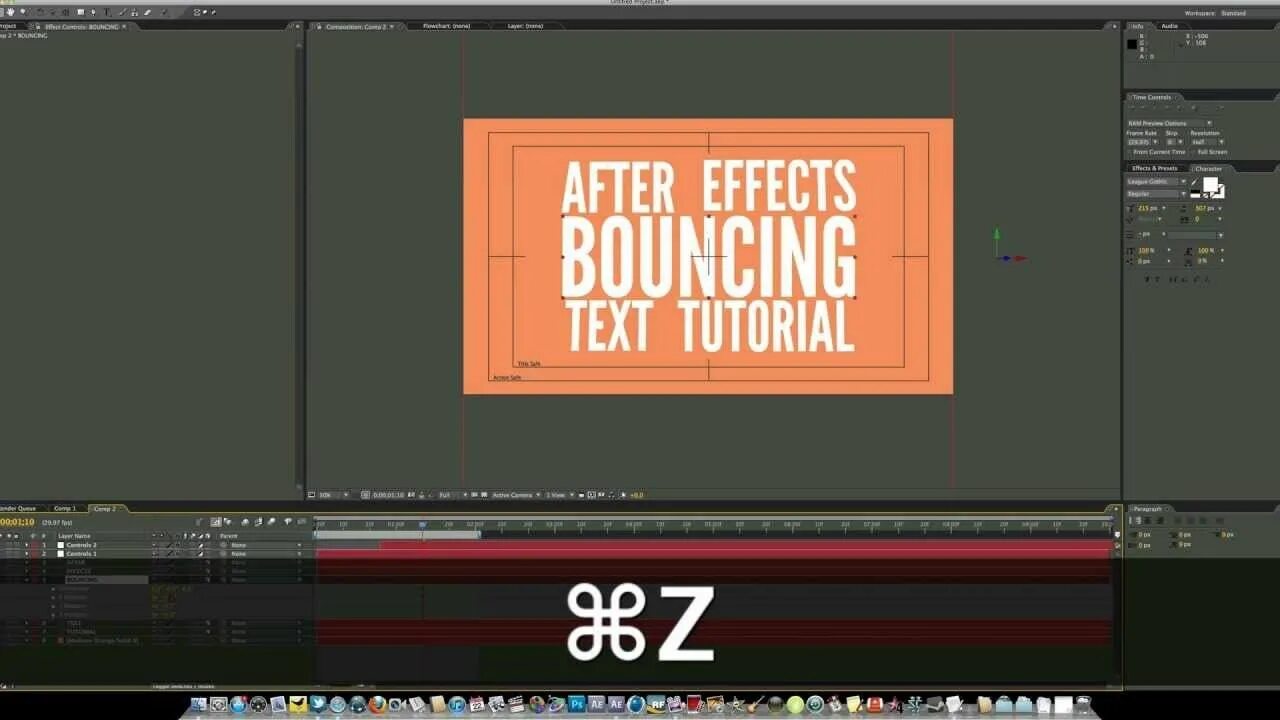Open the Layer (none) viewer tab
This screenshot has width=1280, height=720.
click(x=525, y=26)
